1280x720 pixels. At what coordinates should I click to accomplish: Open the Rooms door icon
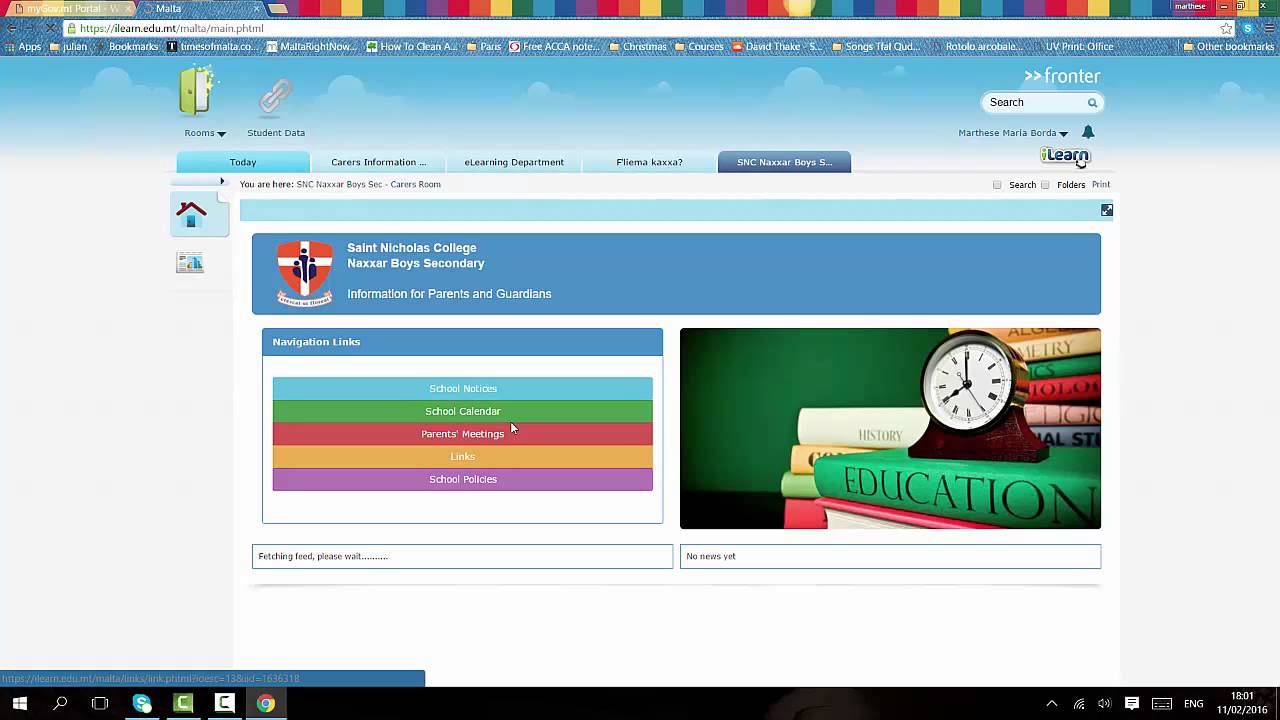[x=196, y=91]
